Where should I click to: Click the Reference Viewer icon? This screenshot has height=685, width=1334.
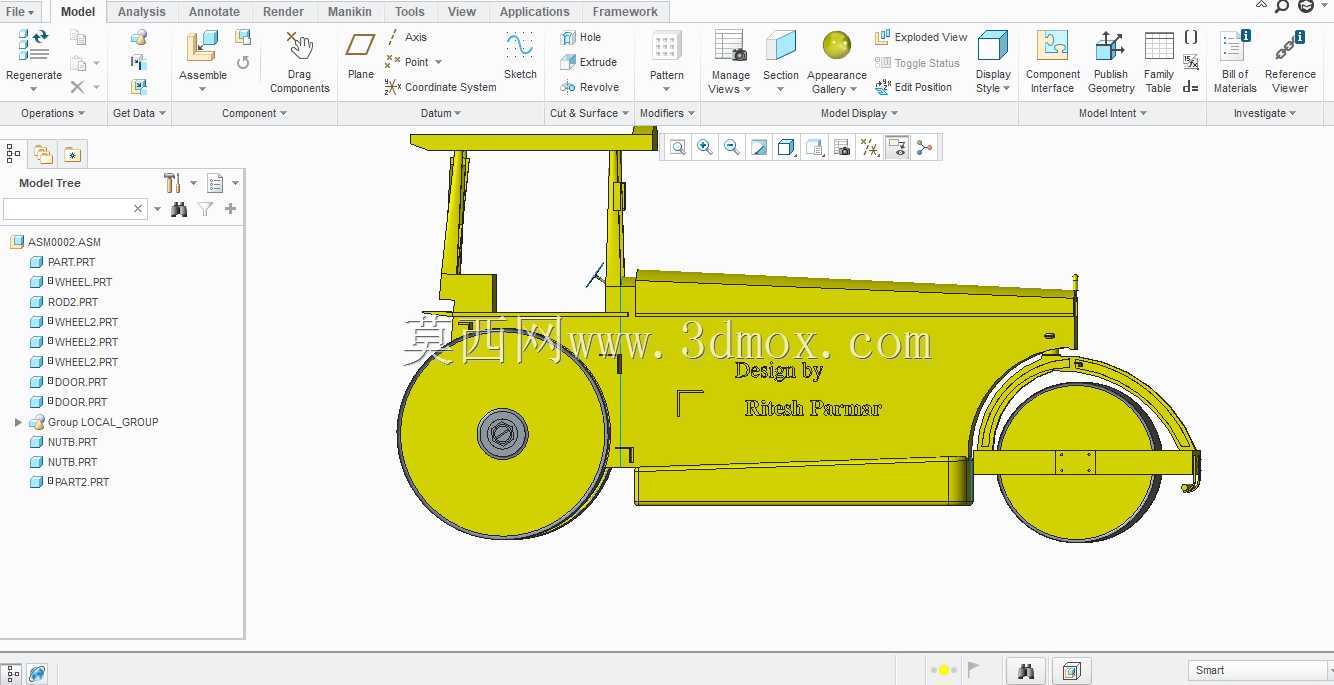(x=1290, y=46)
